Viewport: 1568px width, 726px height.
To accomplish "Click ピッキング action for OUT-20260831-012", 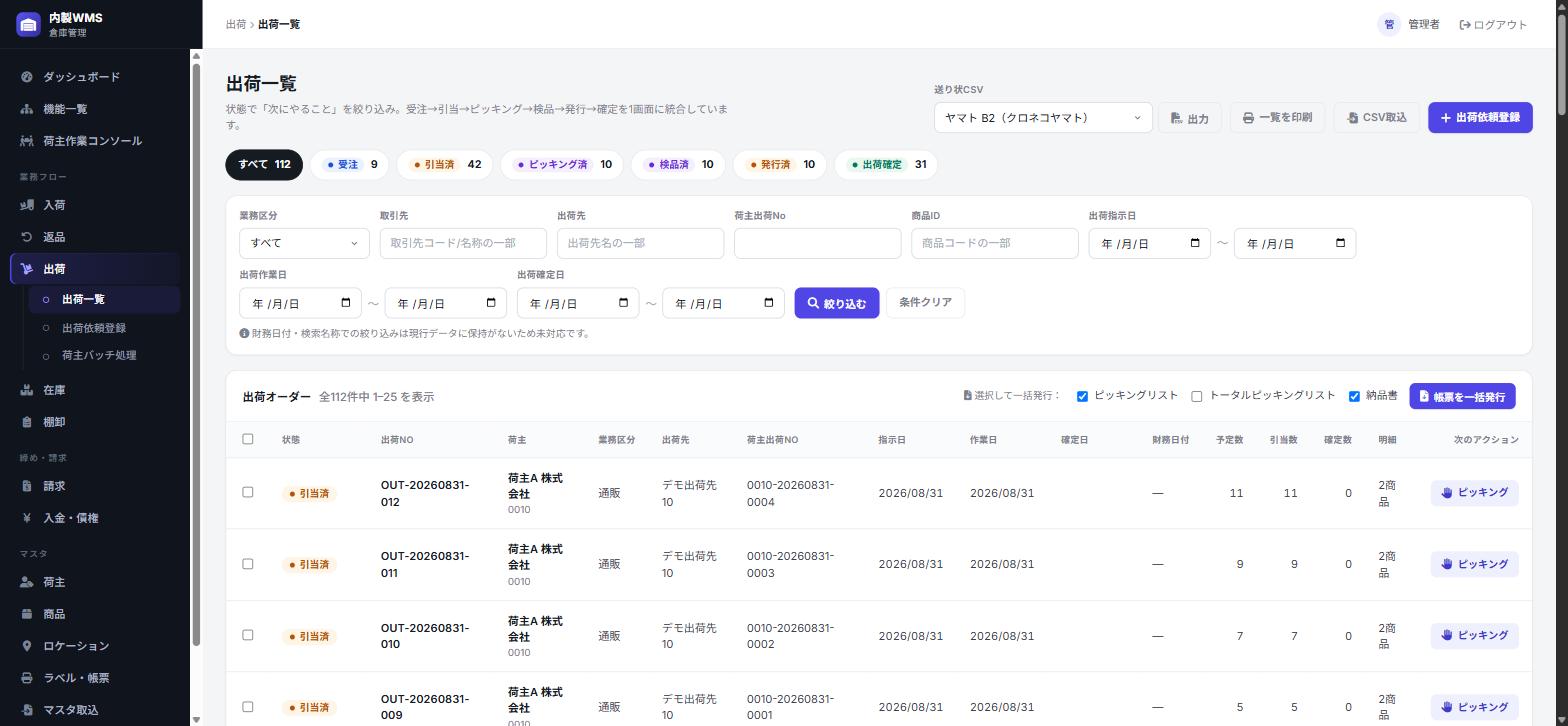I will 1474,492.
